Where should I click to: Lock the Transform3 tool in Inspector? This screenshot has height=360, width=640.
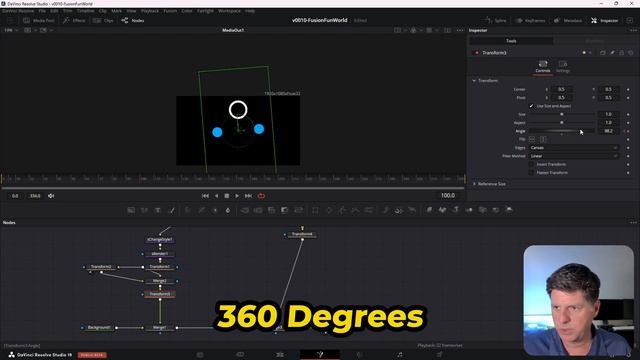click(622, 53)
